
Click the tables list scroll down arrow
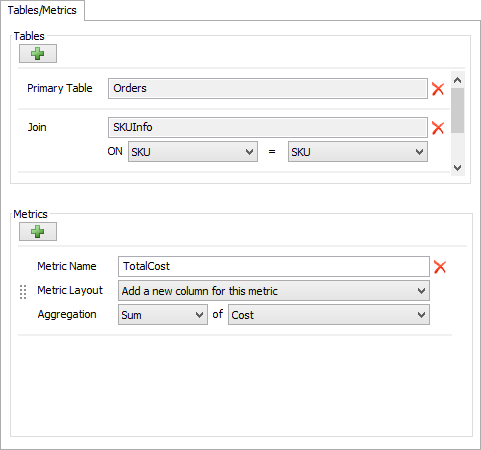tap(458, 168)
